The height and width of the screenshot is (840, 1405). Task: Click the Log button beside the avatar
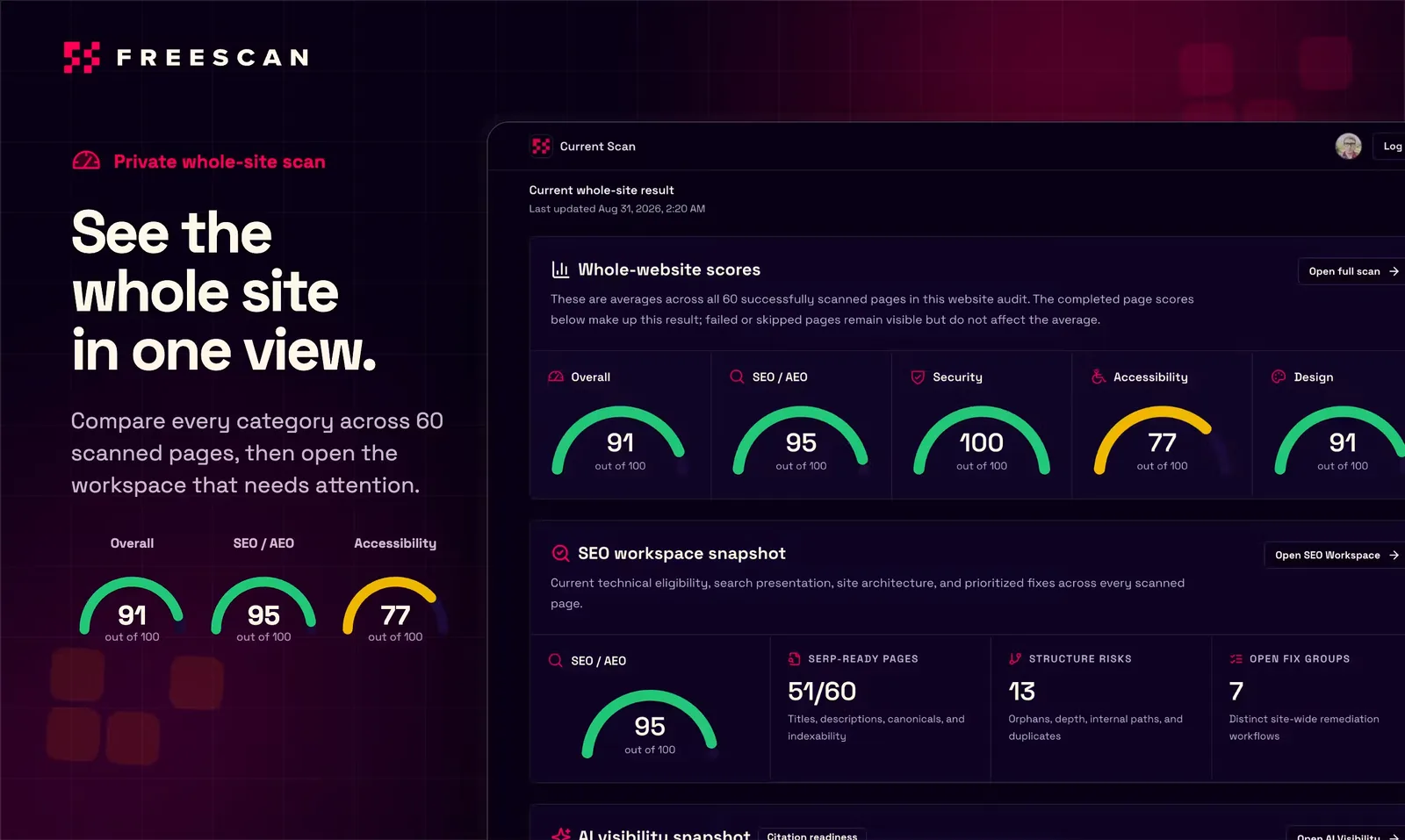point(1390,146)
